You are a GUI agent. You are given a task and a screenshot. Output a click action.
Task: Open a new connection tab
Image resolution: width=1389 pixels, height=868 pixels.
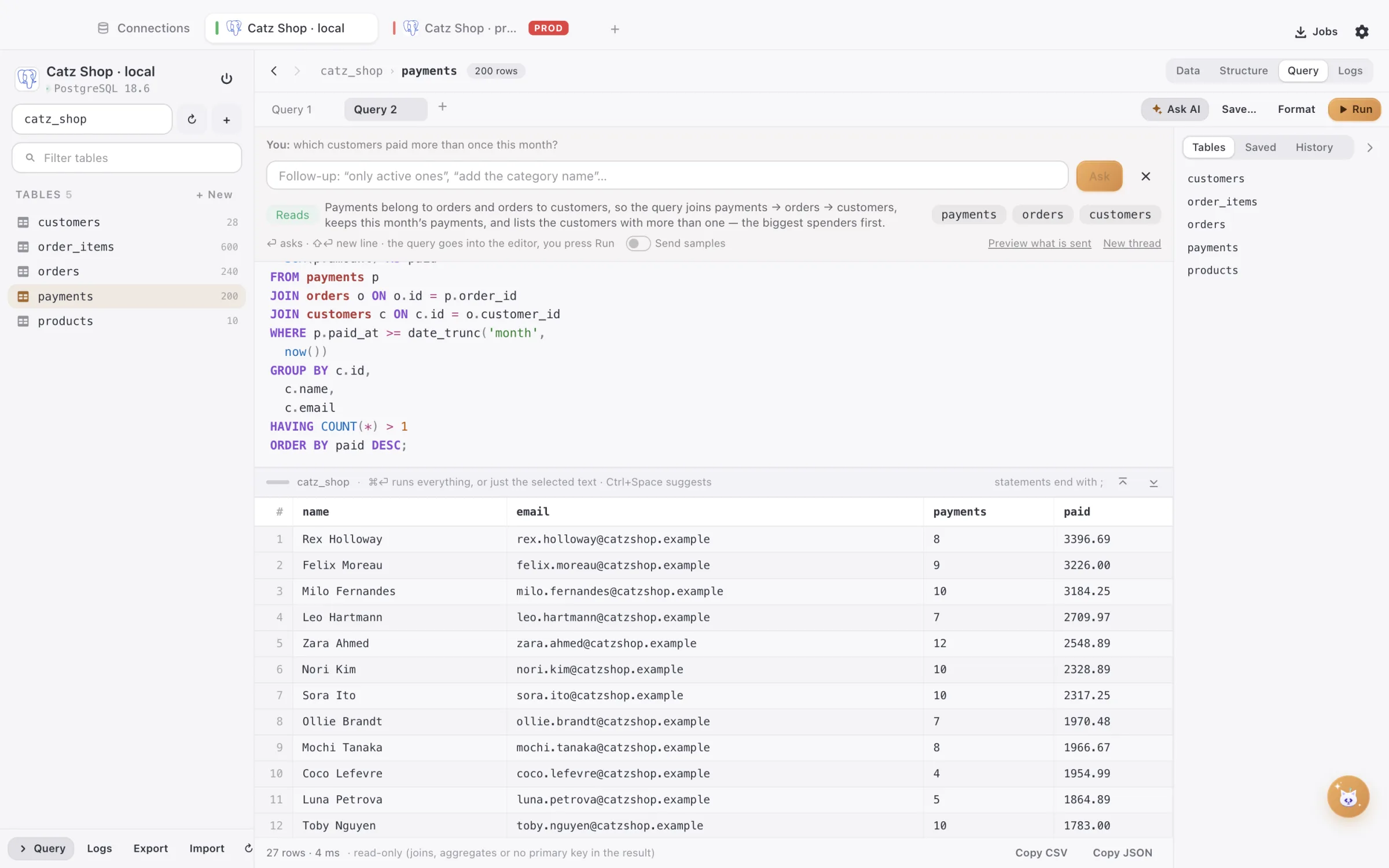(x=615, y=29)
